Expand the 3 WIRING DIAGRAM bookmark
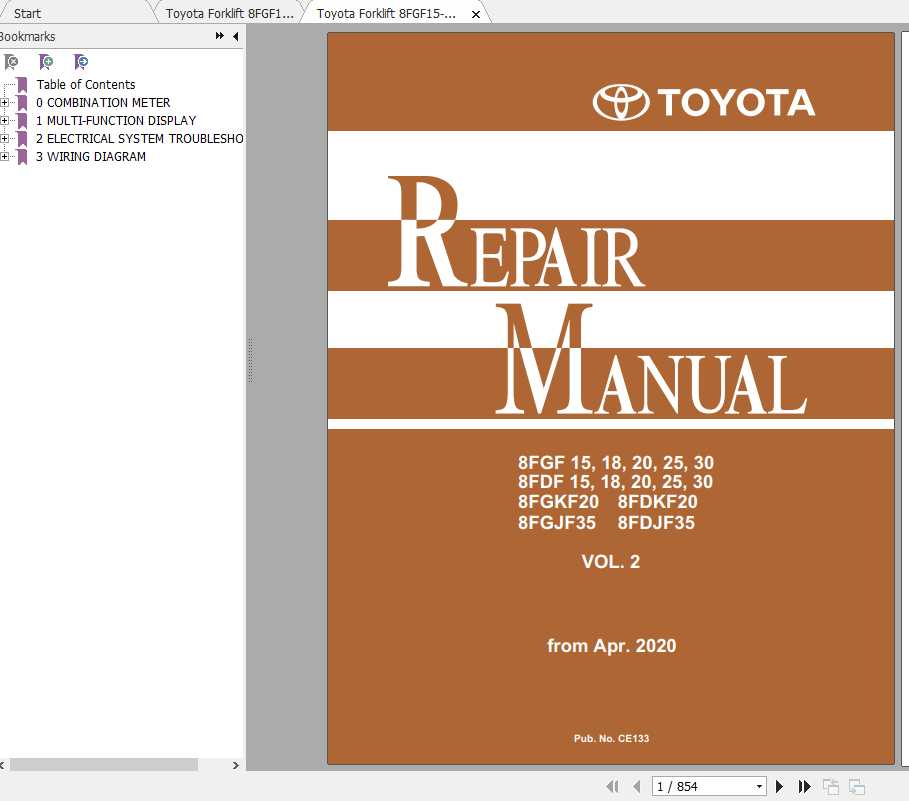 pos(6,157)
